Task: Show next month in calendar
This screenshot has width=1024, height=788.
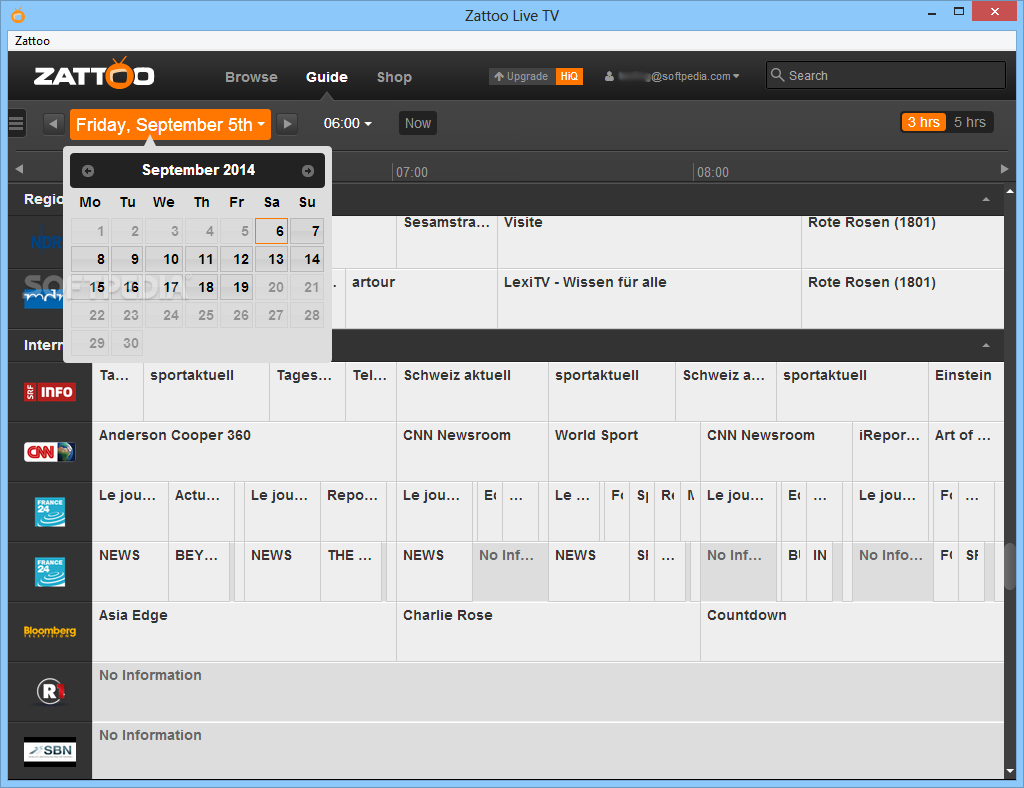Action: 308,170
